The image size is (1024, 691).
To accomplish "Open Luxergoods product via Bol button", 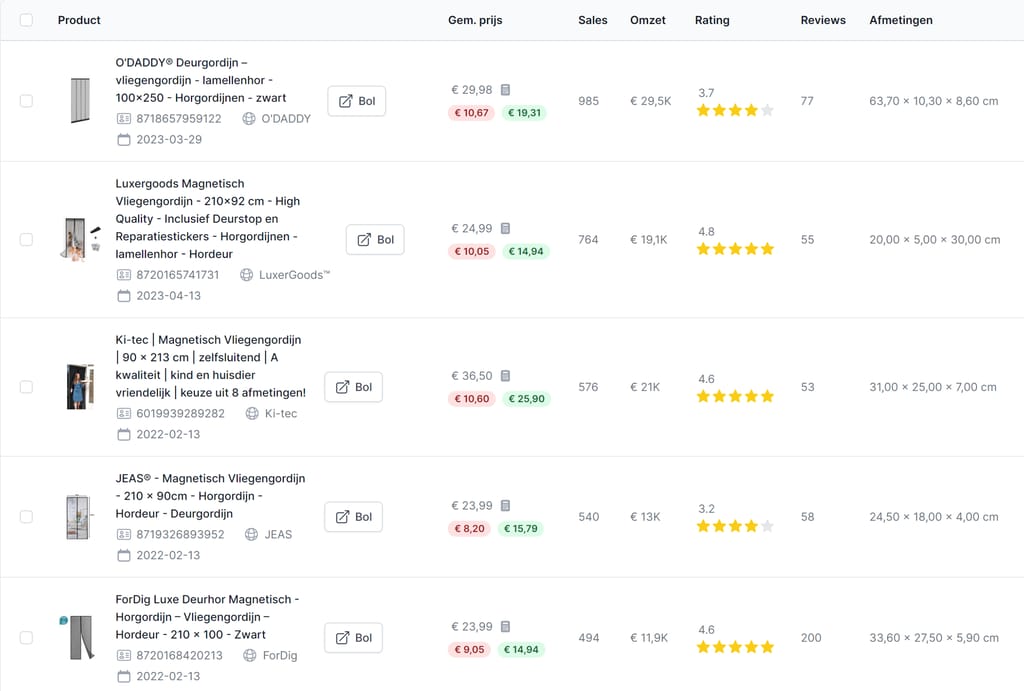I will coord(375,240).
